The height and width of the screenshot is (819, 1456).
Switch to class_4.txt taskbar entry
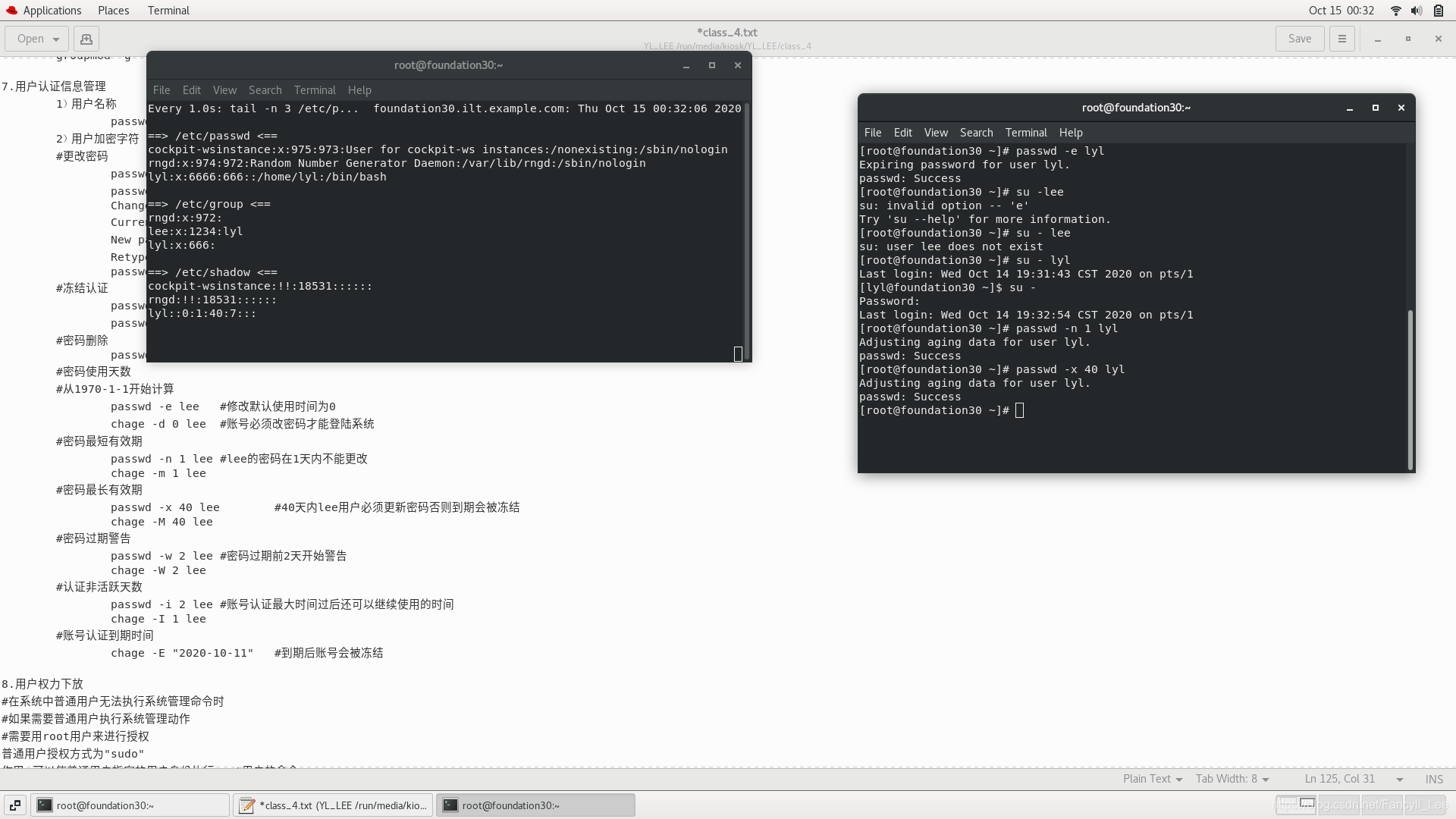[x=334, y=805]
